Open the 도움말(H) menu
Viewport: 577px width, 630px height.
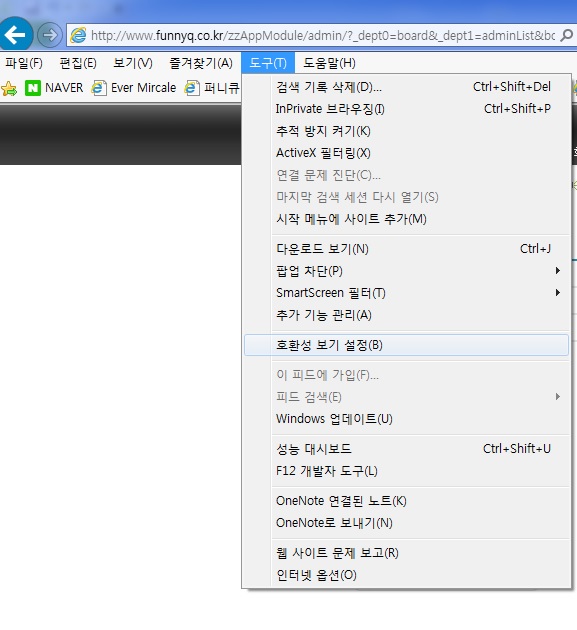(x=329, y=63)
